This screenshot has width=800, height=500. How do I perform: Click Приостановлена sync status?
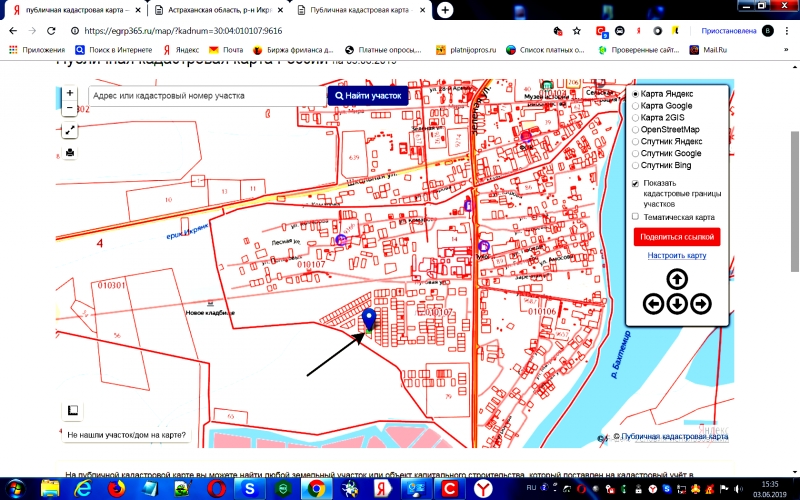729,31
